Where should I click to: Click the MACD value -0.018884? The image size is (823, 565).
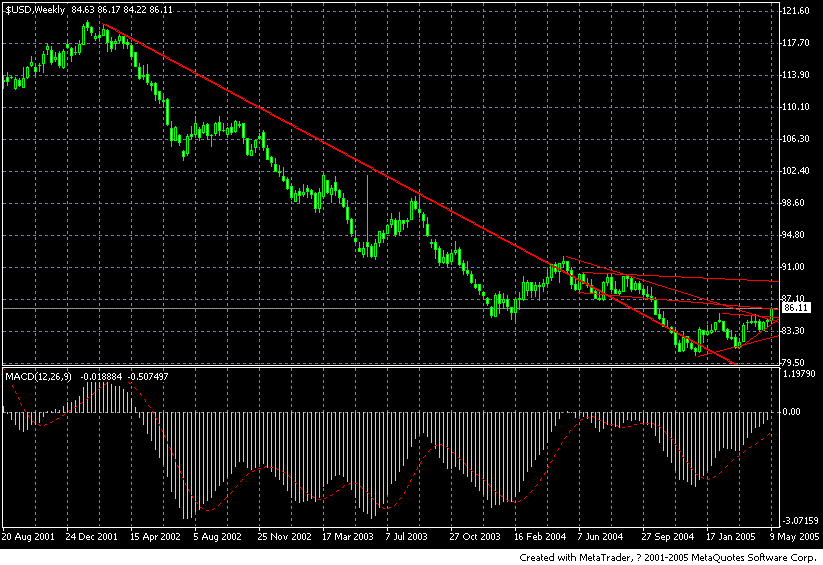(101, 376)
